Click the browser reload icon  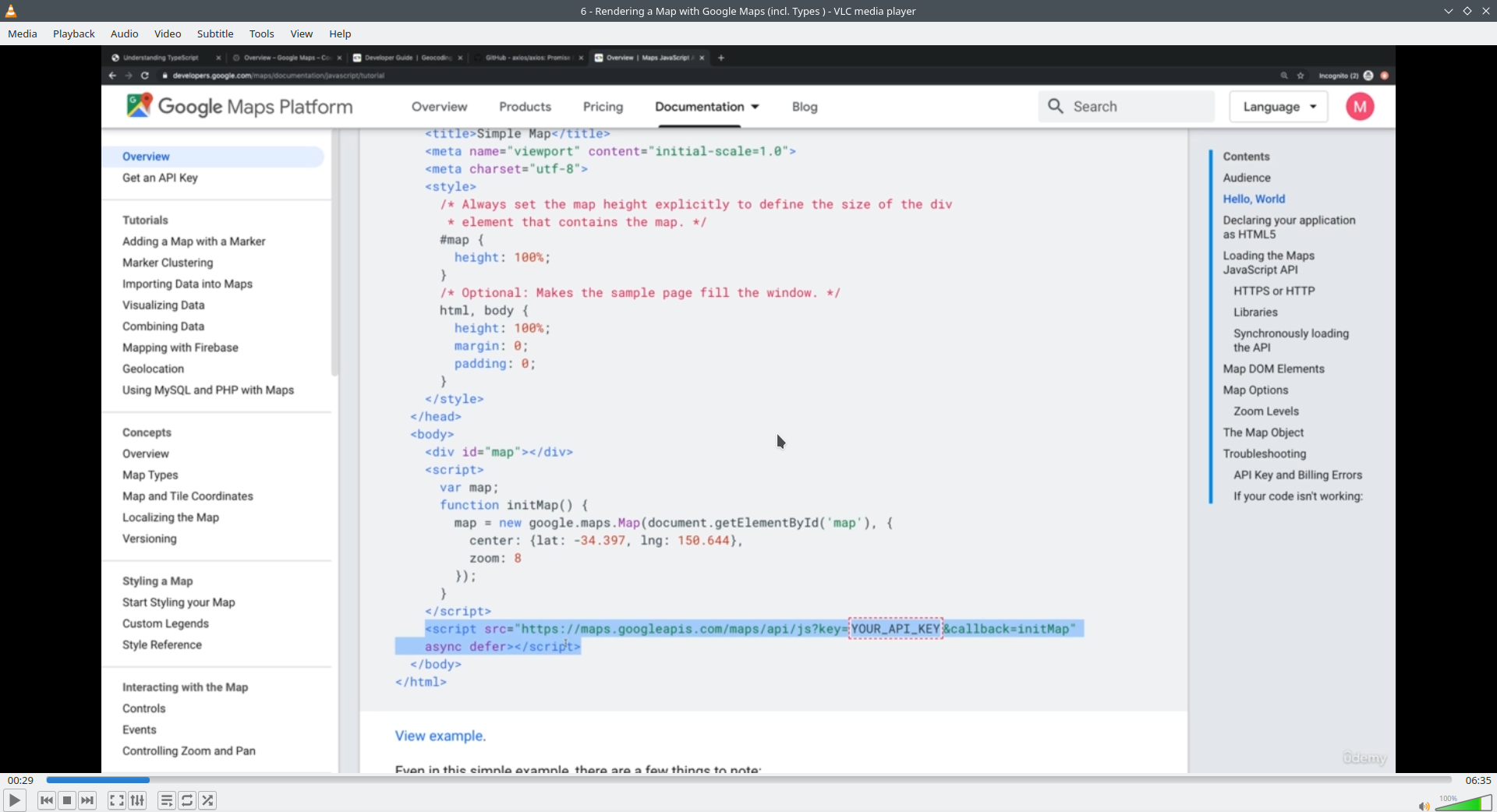coord(145,76)
